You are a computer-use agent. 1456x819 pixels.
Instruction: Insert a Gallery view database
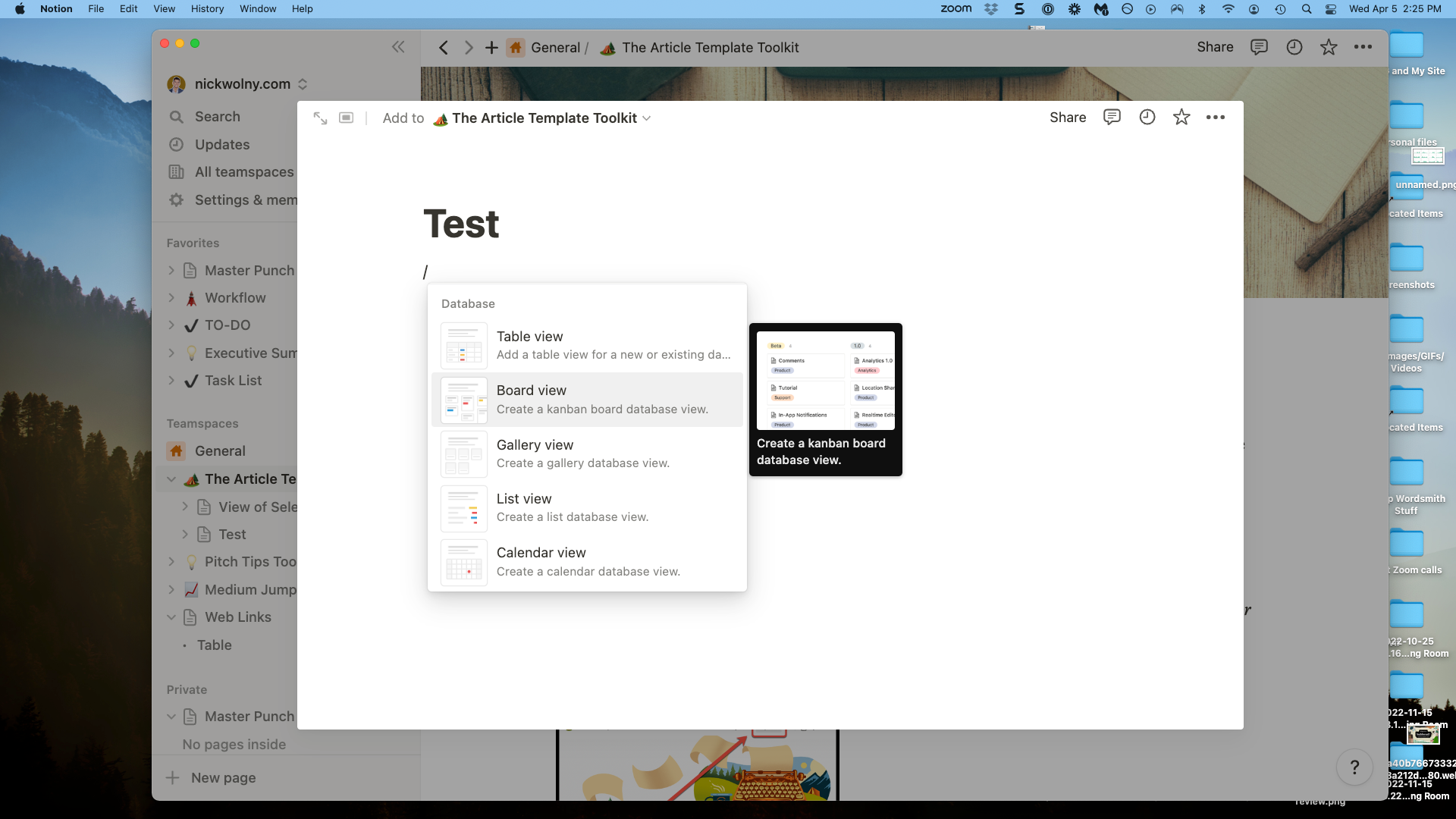click(x=587, y=453)
